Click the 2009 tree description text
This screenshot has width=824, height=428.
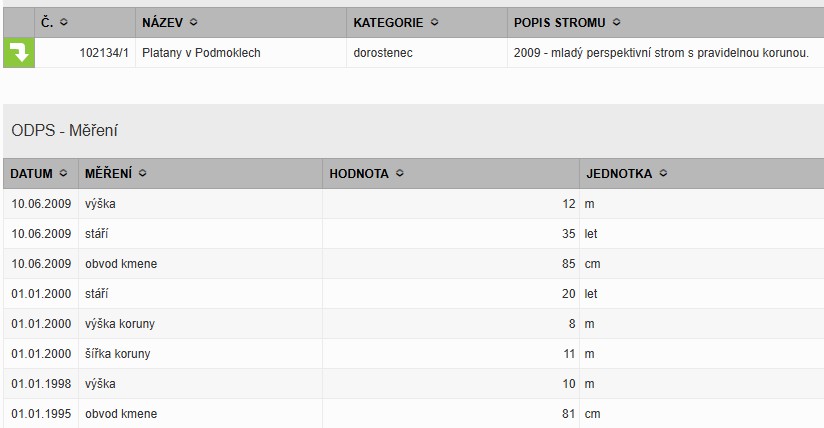coord(660,52)
